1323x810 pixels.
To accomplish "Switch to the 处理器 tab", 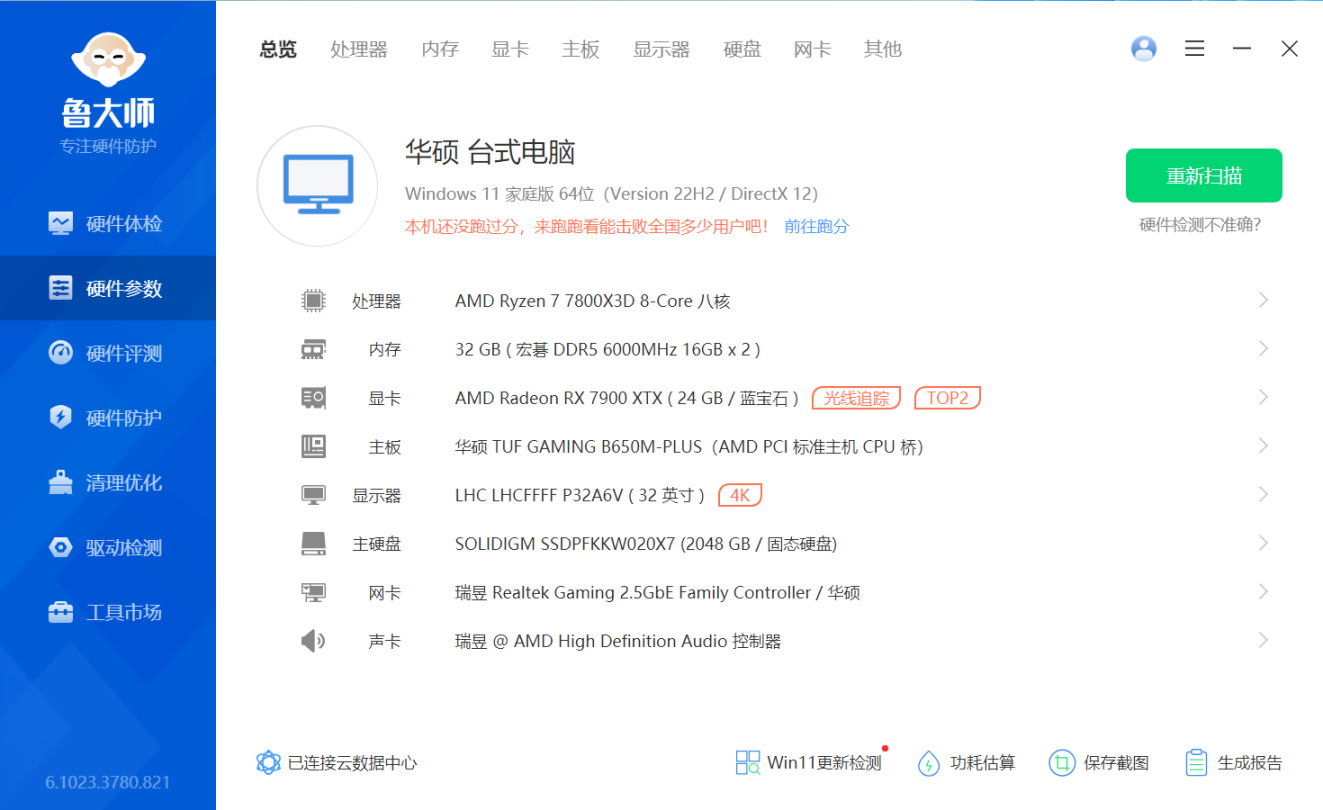I will click(359, 49).
